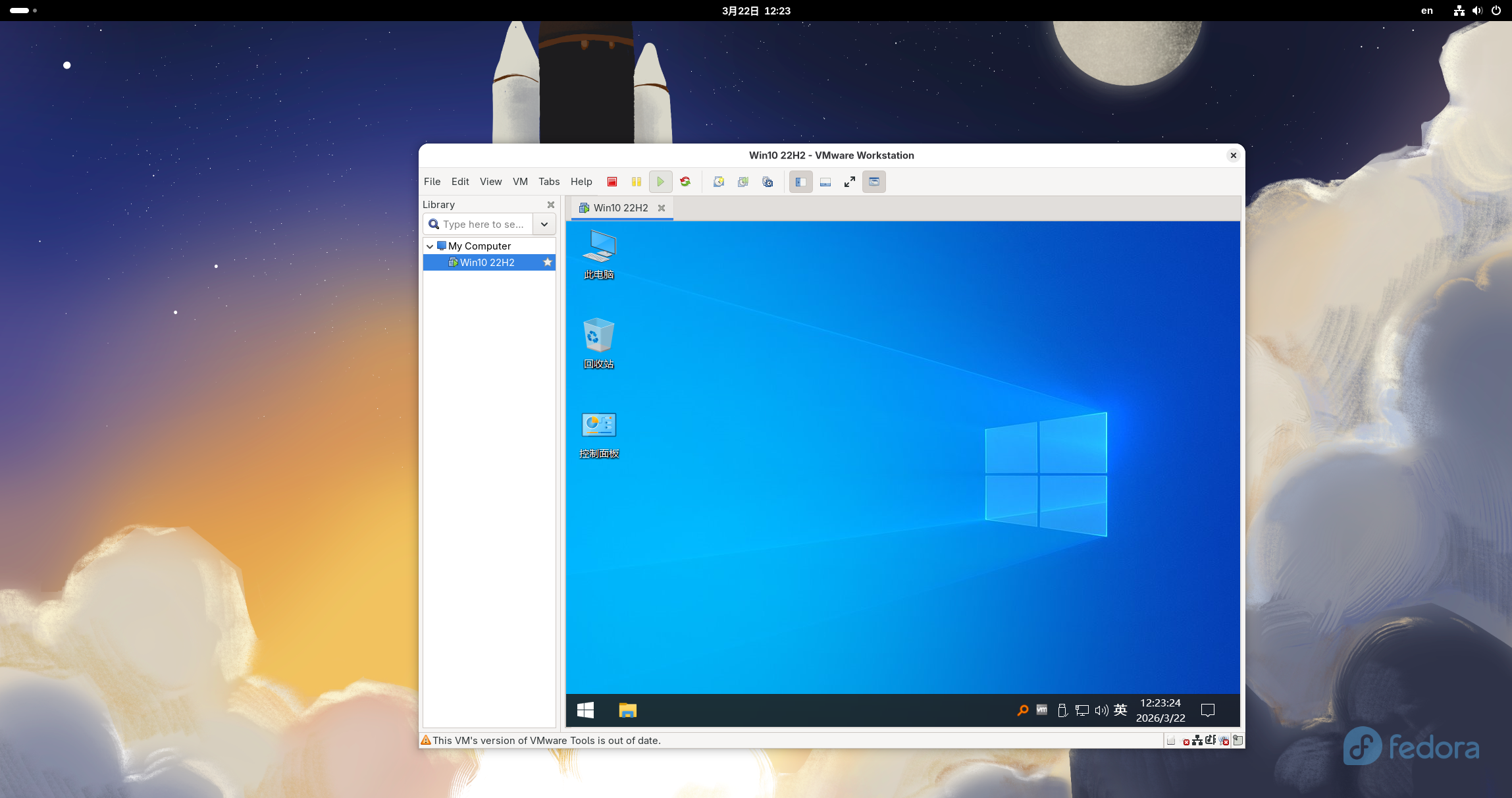Revert VM to previous snapshot
The width and height of the screenshot is (1512, 798).
(x=743, y=182)
